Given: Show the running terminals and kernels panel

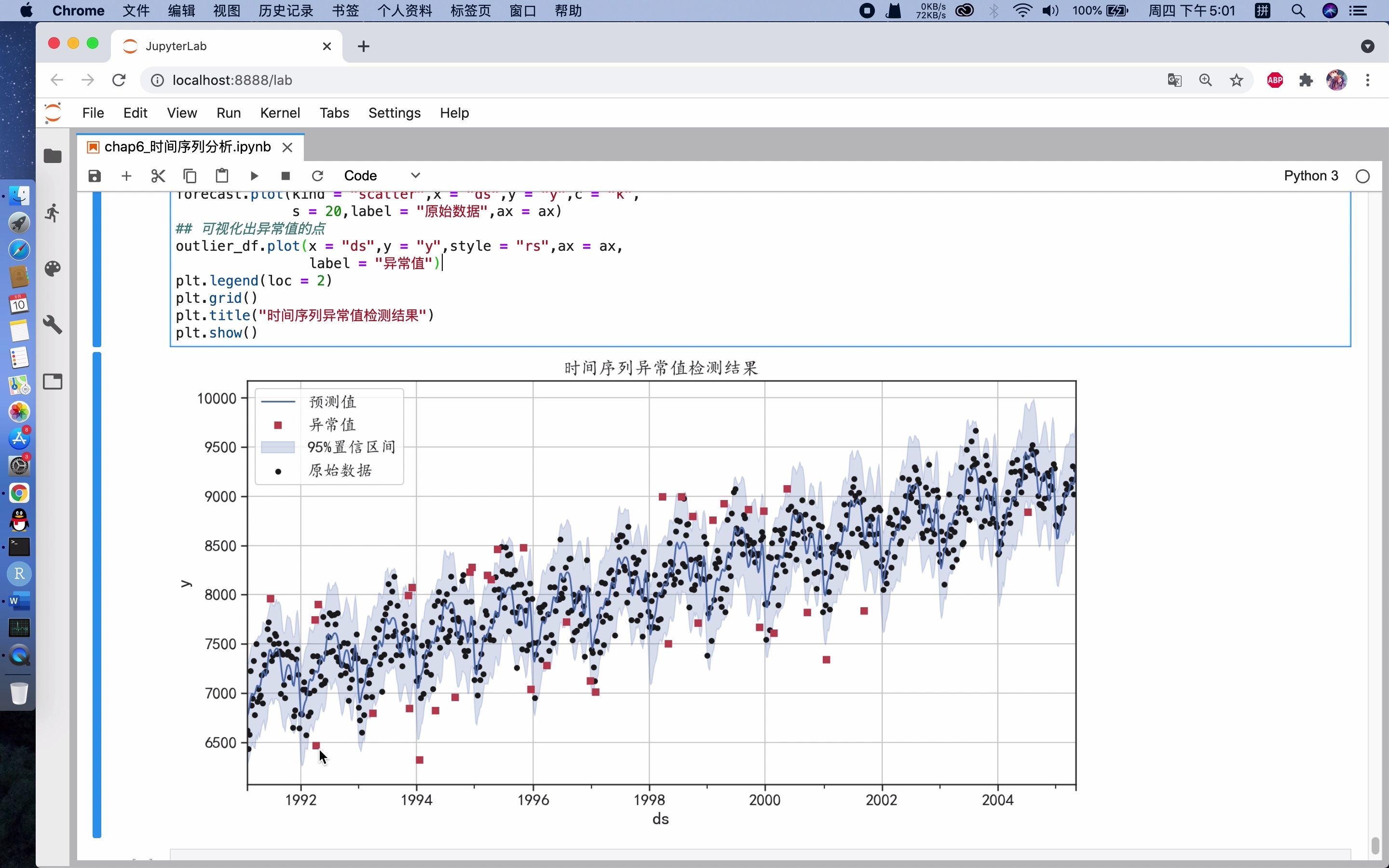Looking at the screenshot, I should (x=53, y=213).
